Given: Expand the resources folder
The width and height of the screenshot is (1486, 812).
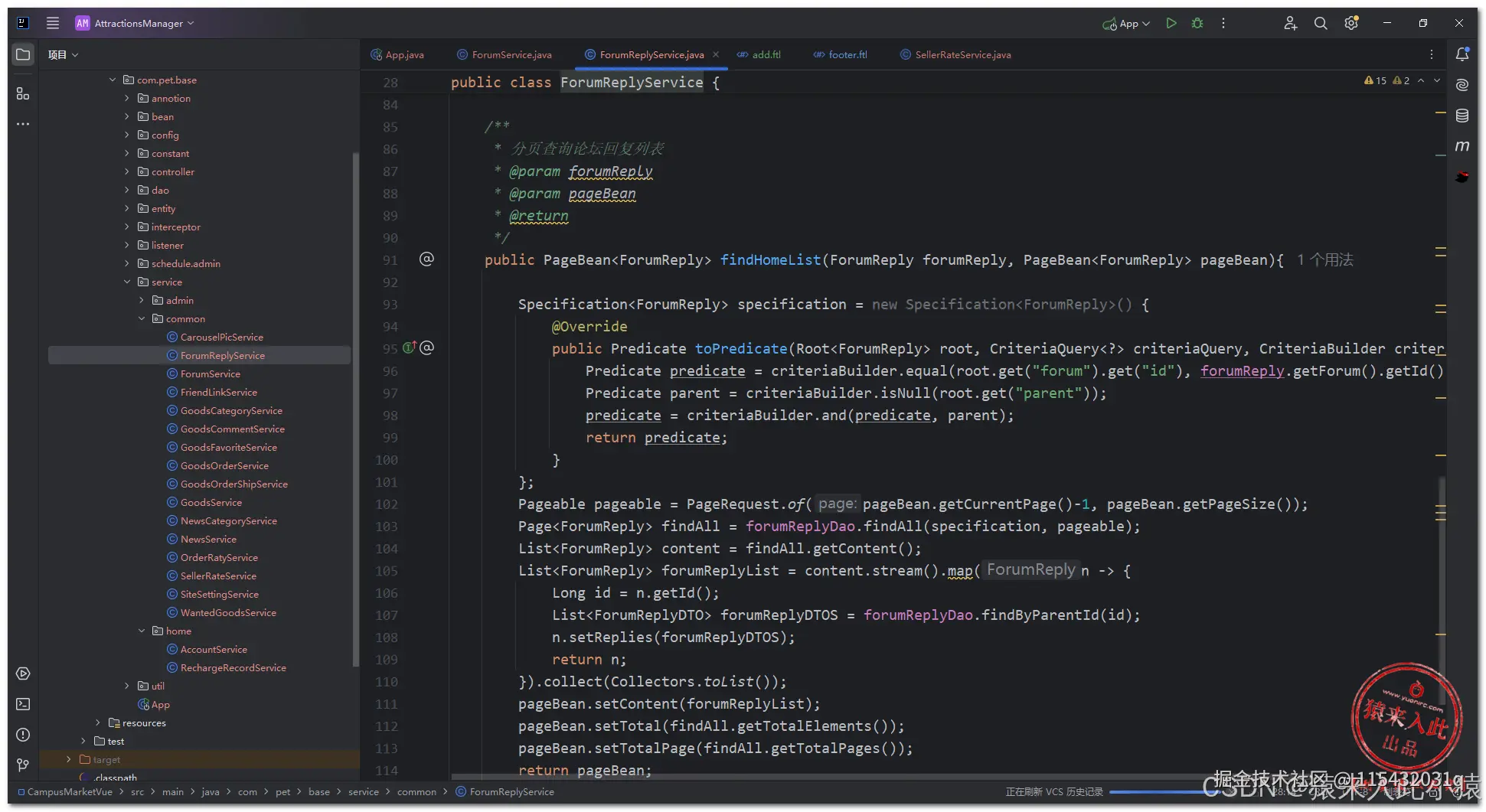Looking at the screenshot, I should (98, 722).
